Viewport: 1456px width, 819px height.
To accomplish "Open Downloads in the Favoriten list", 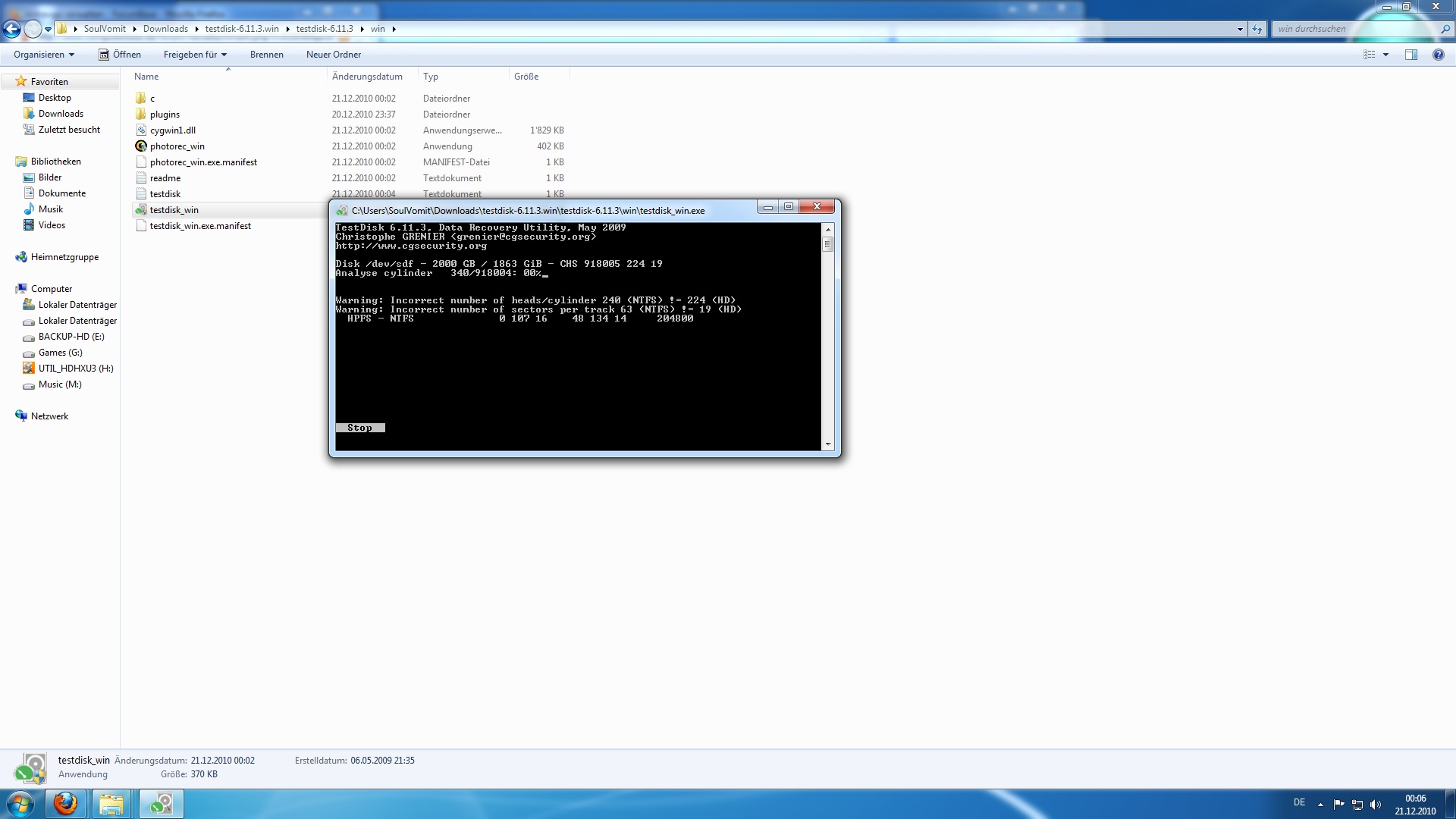I will tap(61, 114).
